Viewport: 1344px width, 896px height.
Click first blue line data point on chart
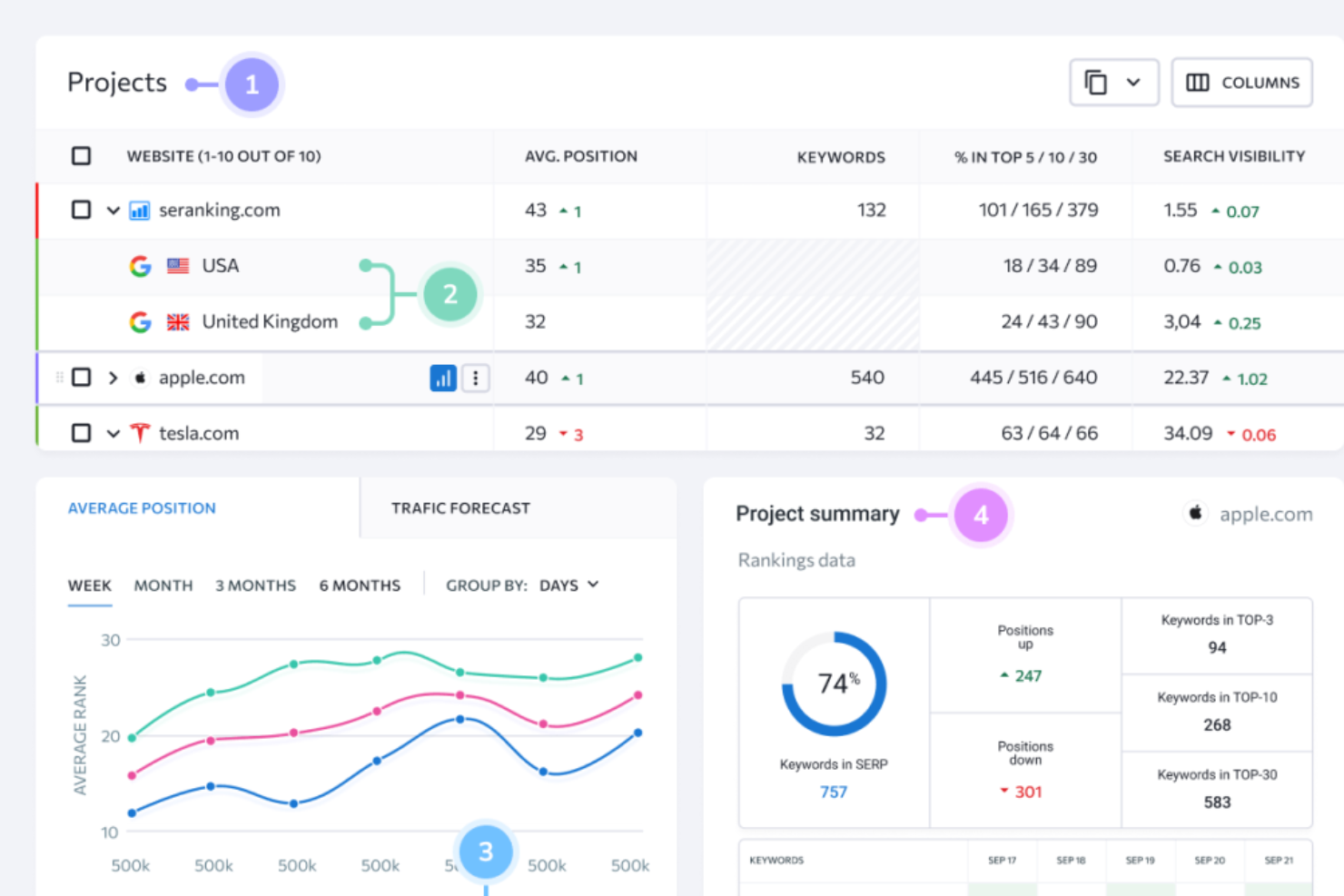click(132, 813)
